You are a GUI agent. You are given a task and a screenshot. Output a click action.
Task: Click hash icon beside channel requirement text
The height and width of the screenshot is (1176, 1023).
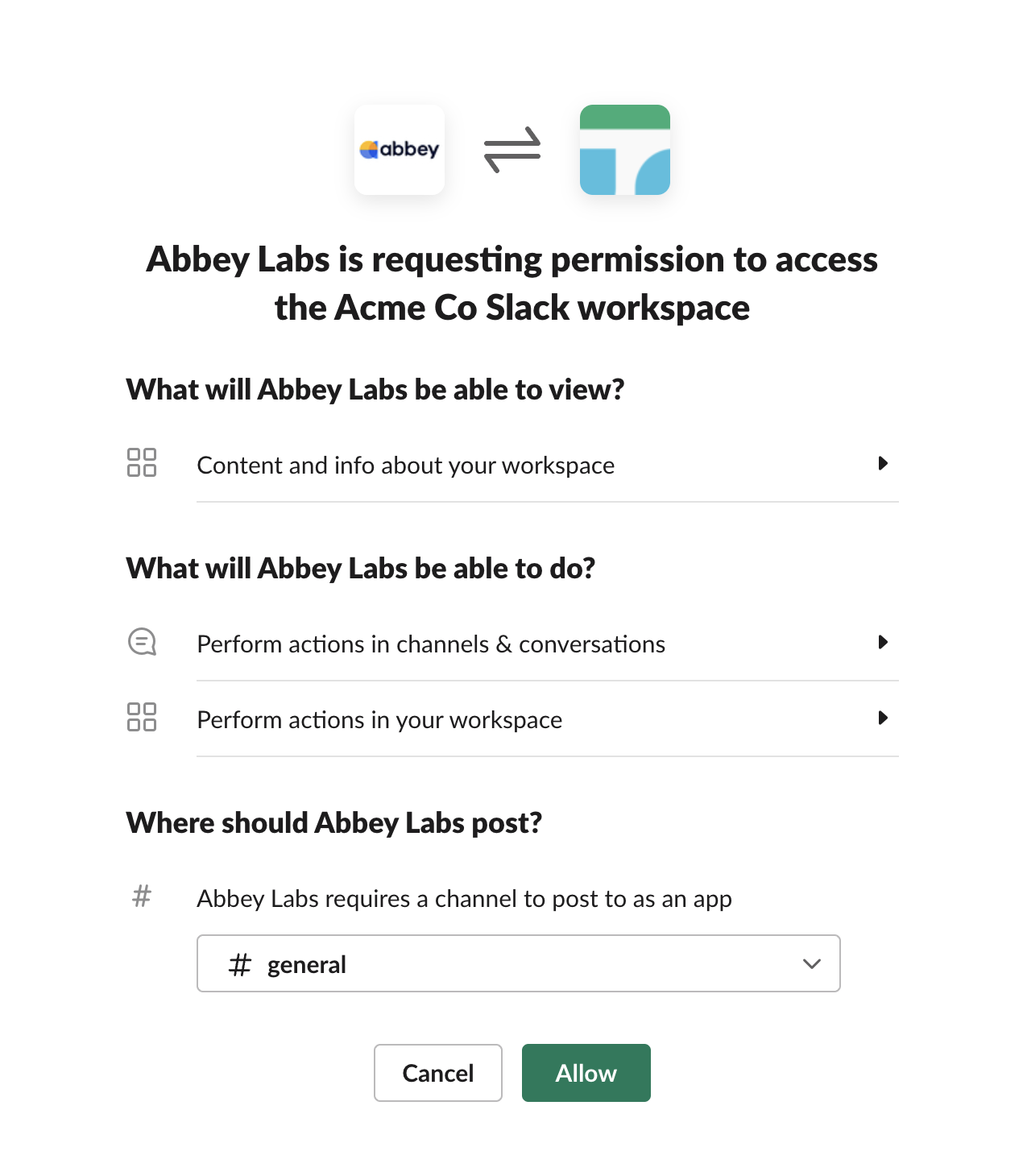click(x=142, y=896)
